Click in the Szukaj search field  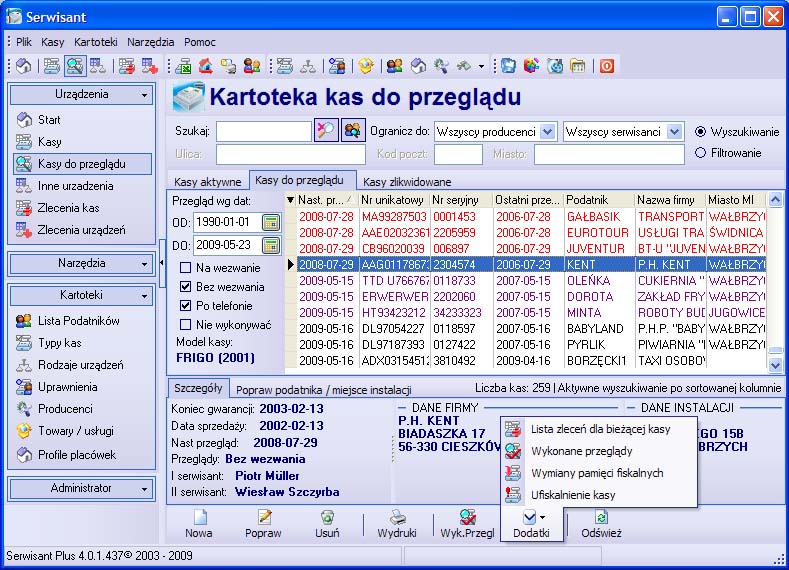(x=264, y=131)
